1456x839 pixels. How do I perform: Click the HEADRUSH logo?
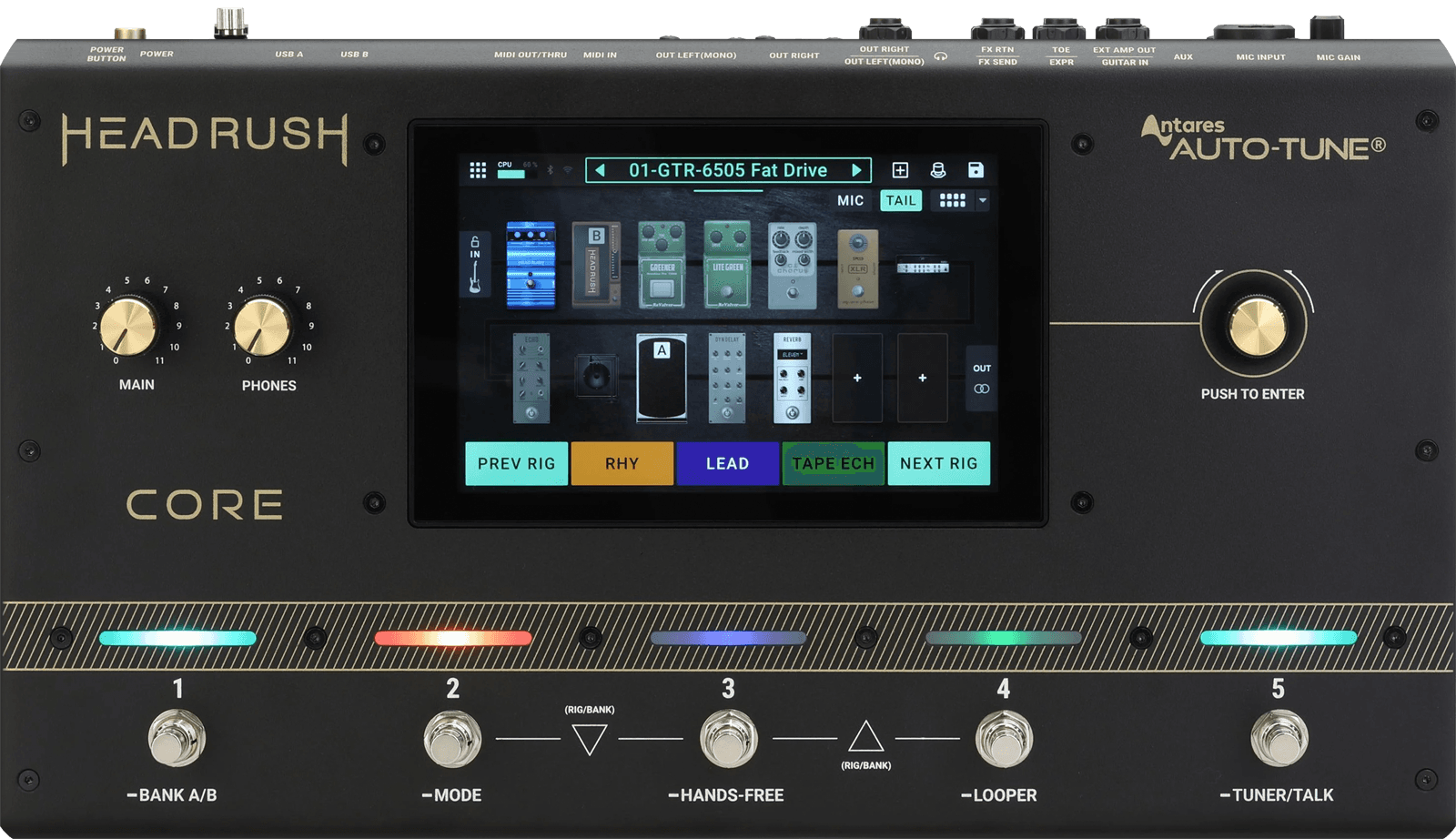tap(205, 137)
